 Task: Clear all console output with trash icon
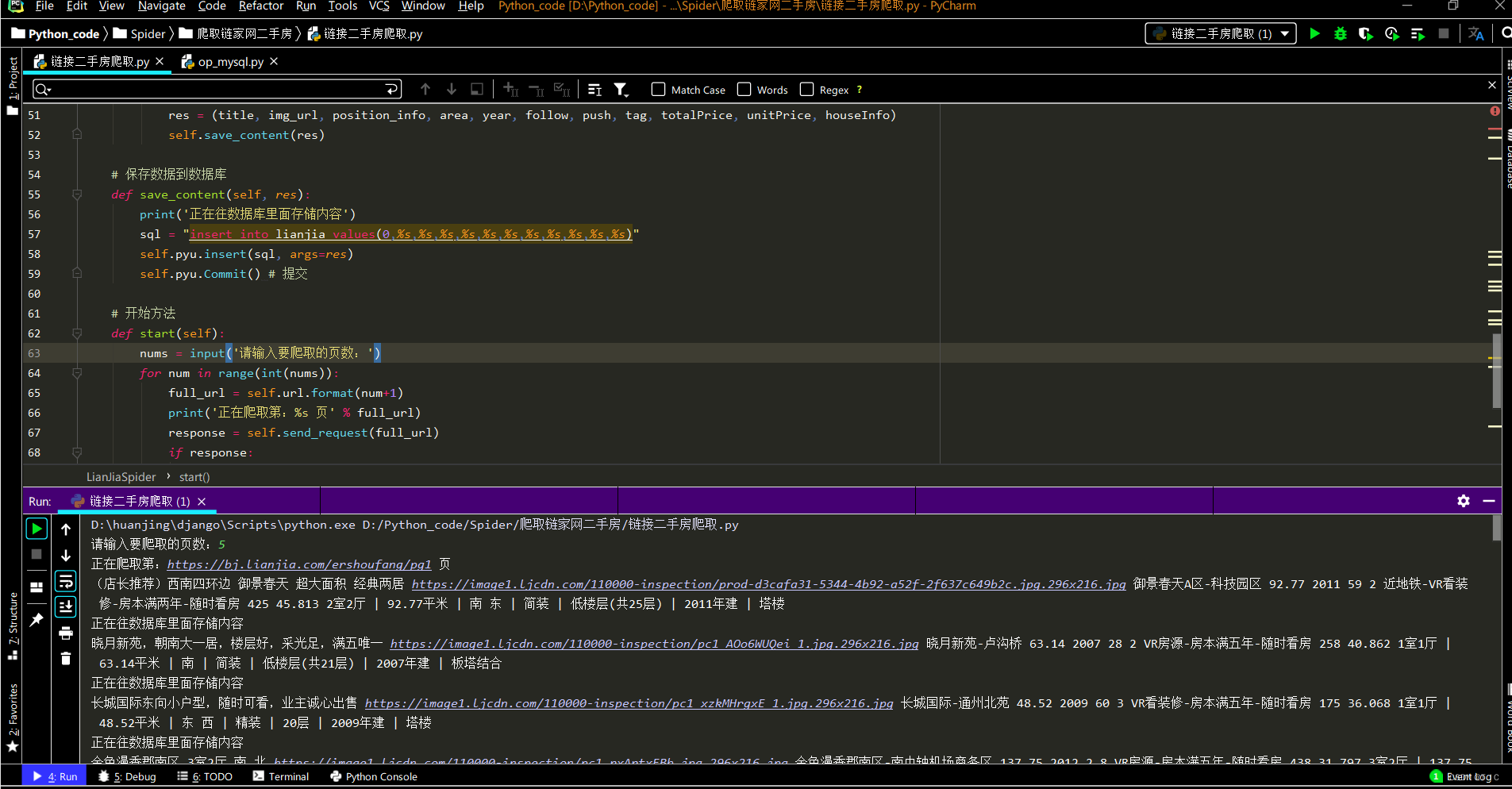point(66,658)
